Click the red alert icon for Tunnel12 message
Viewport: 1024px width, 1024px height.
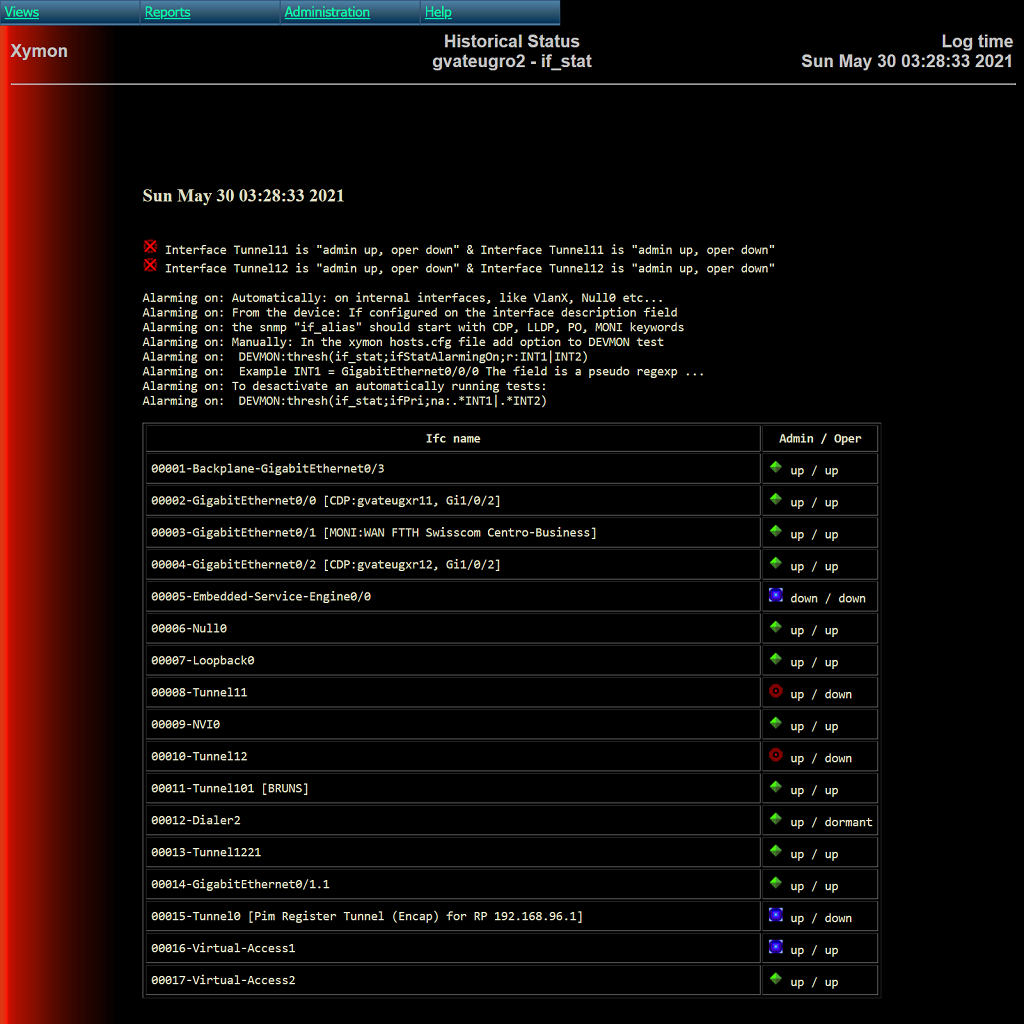pyautogui.click(x=150, y=265)
